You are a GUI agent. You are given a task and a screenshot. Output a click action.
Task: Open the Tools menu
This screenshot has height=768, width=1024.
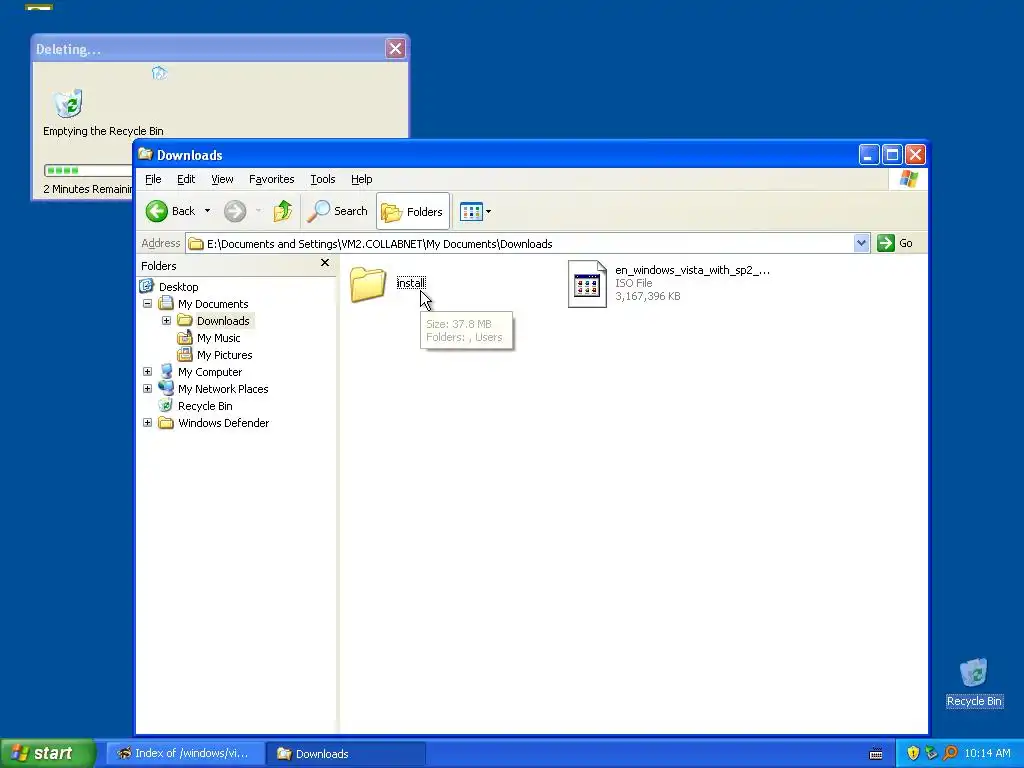(323, 179)
